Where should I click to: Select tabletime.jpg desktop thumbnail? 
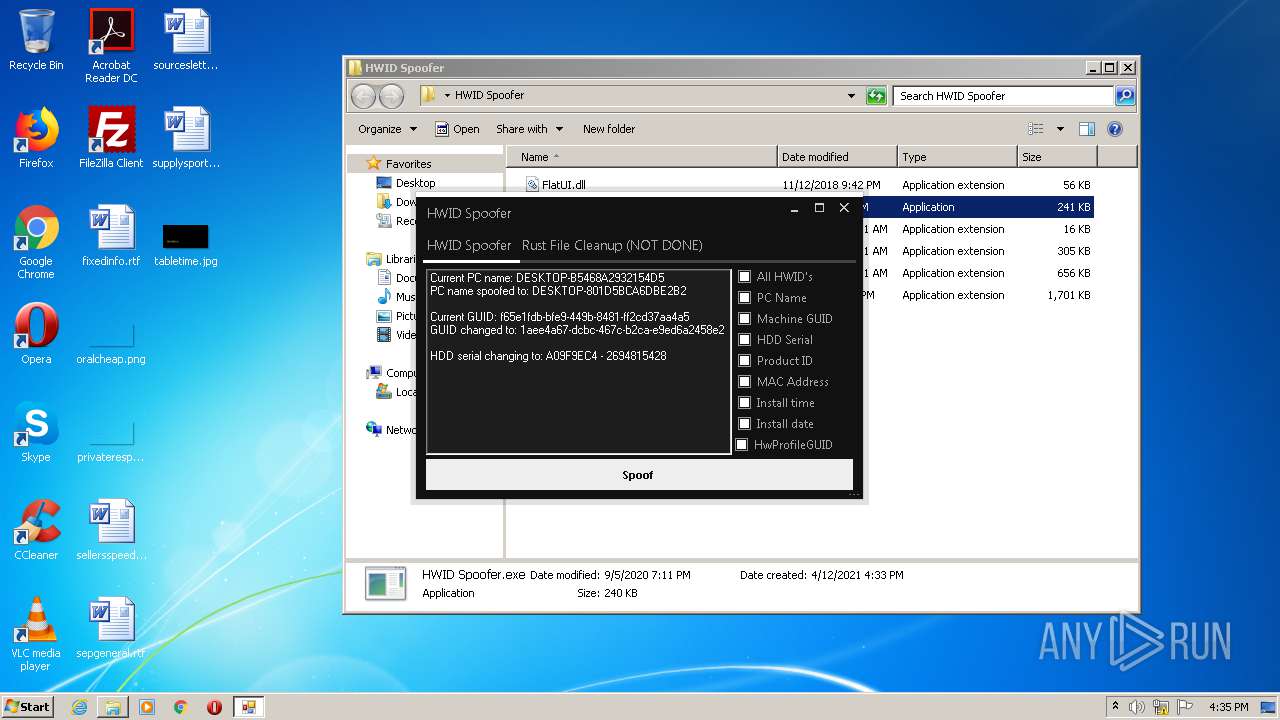pyautogui.click(x=186, y=243)
